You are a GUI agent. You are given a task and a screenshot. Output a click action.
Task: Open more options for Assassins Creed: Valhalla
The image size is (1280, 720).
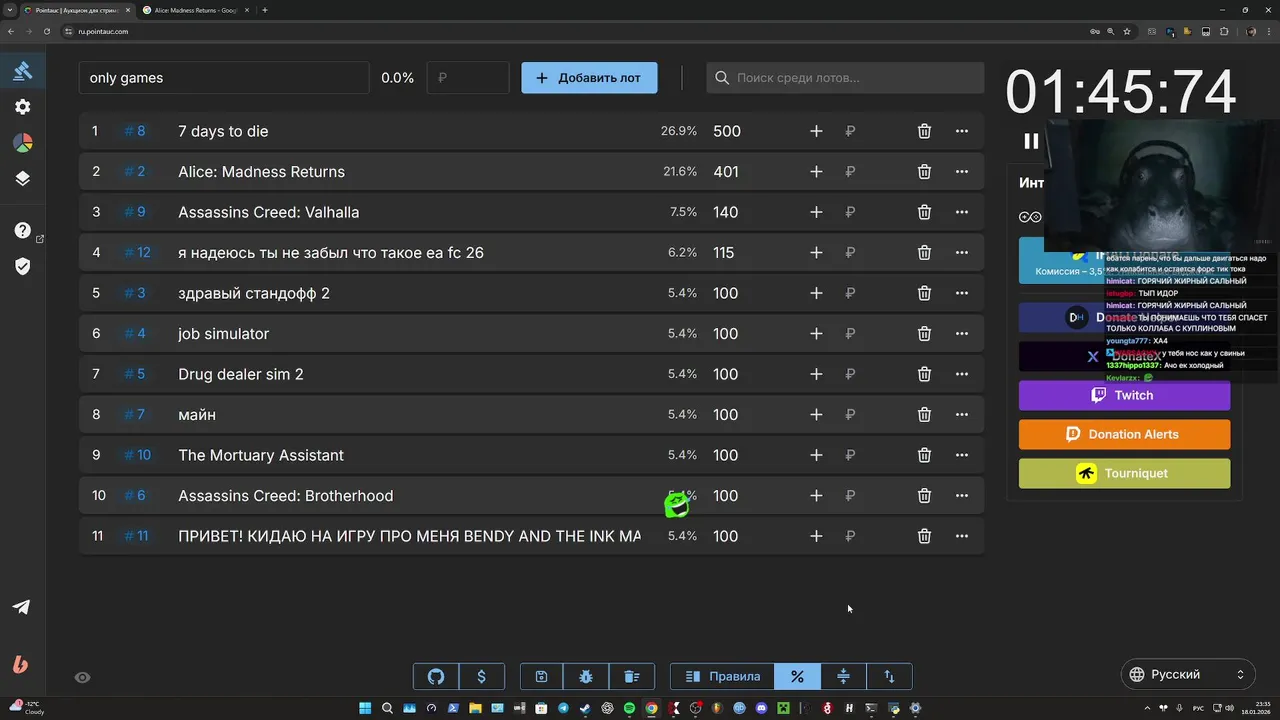962,212
